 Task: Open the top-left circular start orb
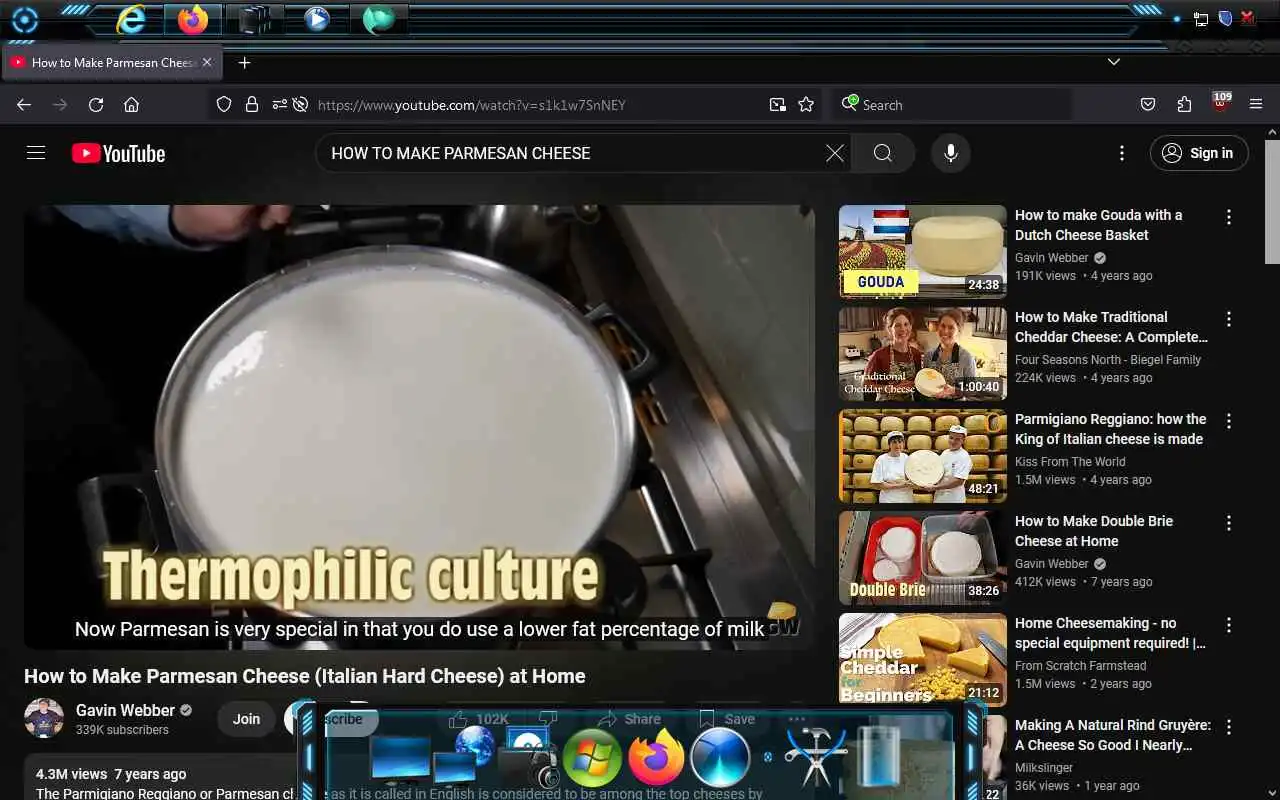click(24, 20)
